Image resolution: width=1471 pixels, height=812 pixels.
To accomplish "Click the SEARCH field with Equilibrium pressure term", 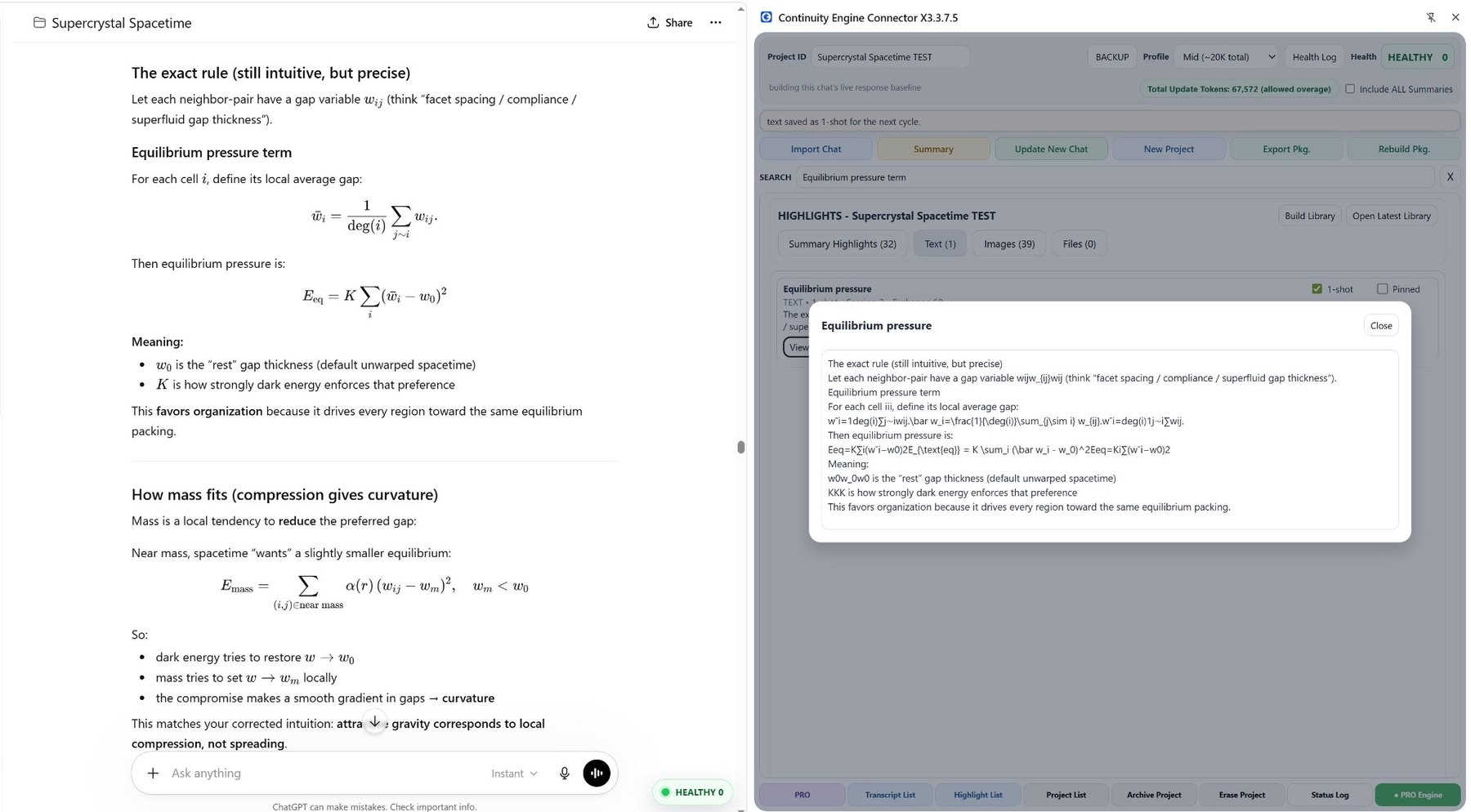I will coord(1116,177).
